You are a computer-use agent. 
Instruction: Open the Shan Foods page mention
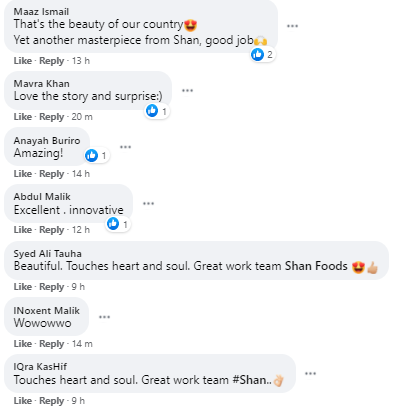coord(316,266)
